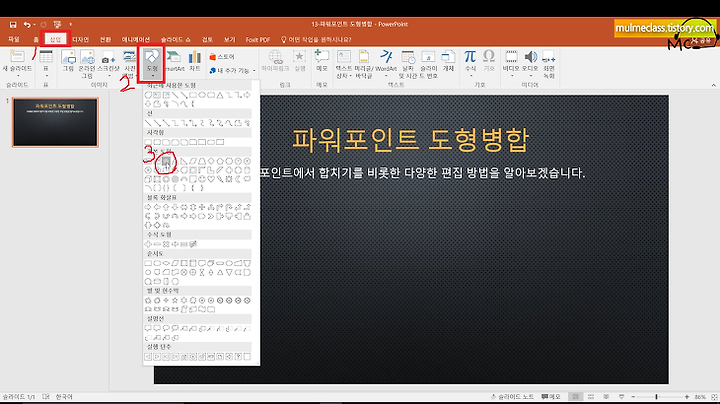Switch to the Design (디자인) tab
This screenshot has height=404, width=720.
click(x=80, y=39)
